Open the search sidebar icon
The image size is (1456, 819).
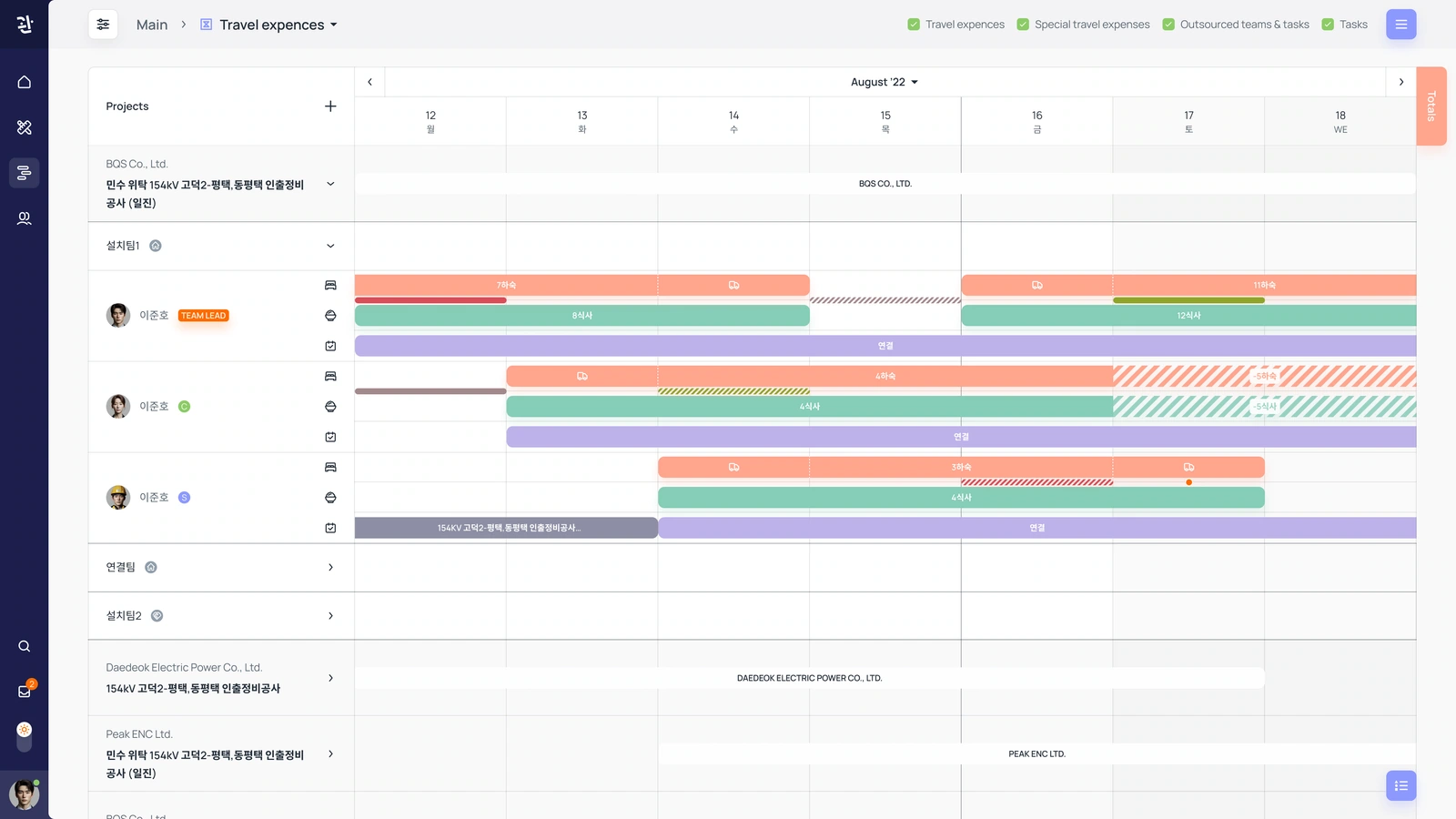(25, 646)
